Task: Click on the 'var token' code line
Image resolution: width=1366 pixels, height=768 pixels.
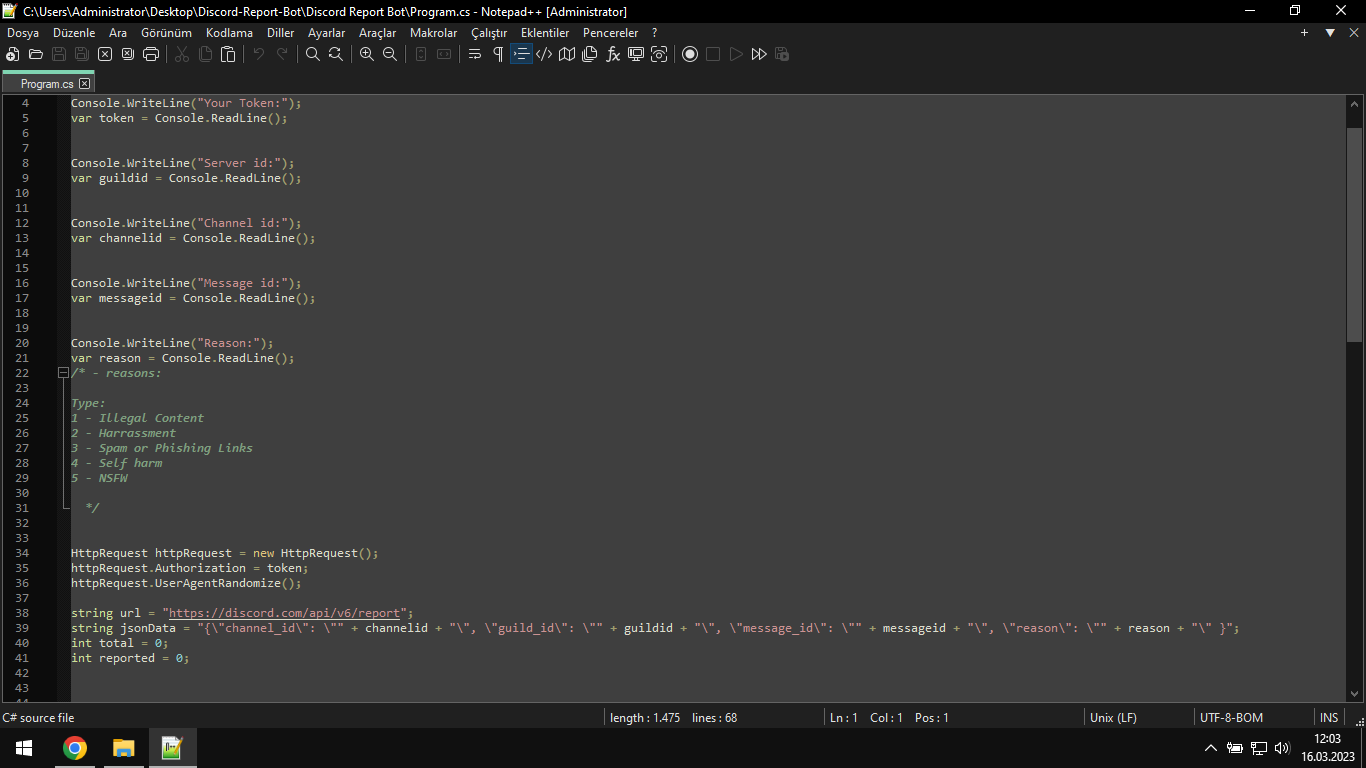Action: tap(179, 118)
